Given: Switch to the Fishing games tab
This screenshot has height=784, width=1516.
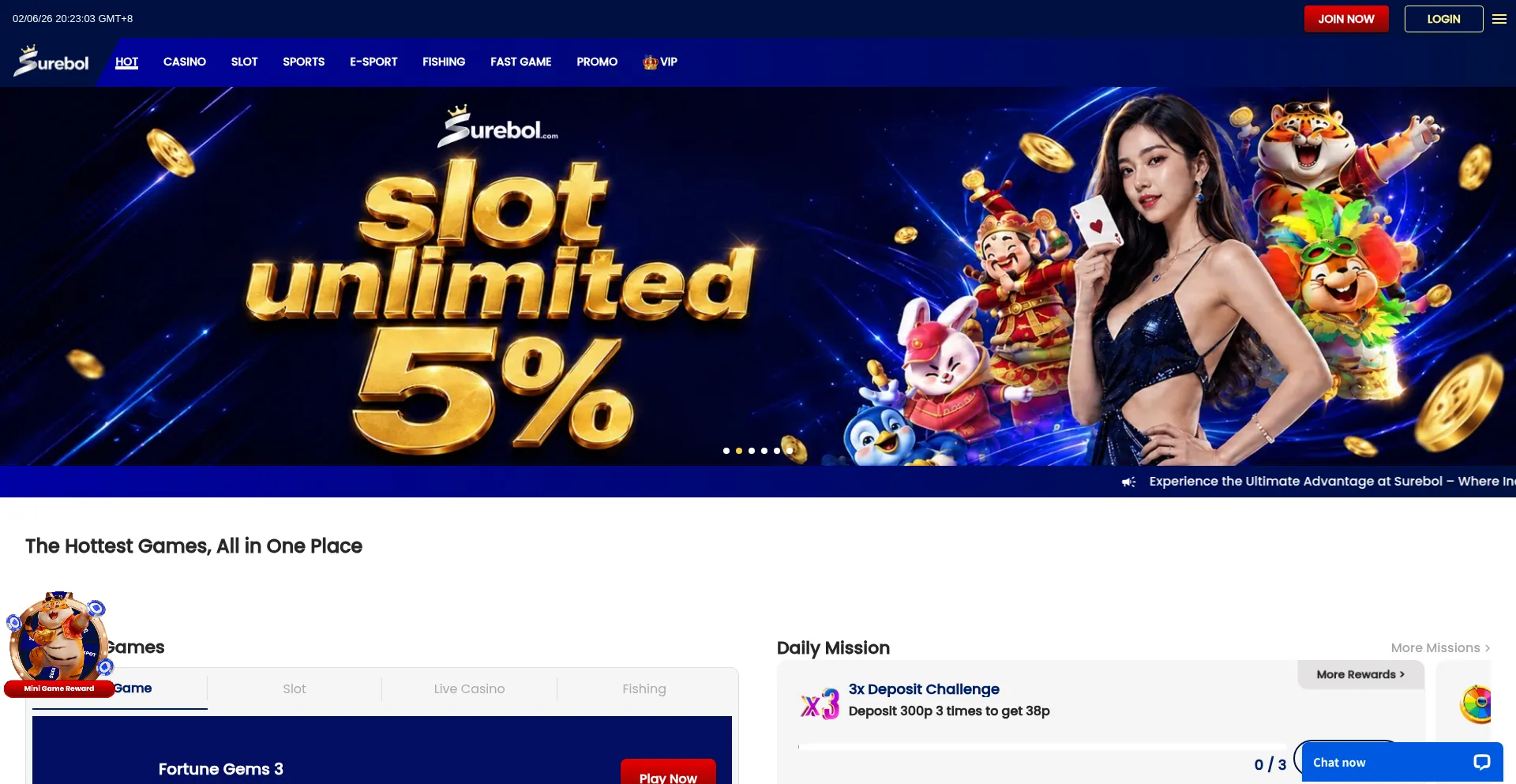Looking at the screenshot, I should [x=644, y=688].
